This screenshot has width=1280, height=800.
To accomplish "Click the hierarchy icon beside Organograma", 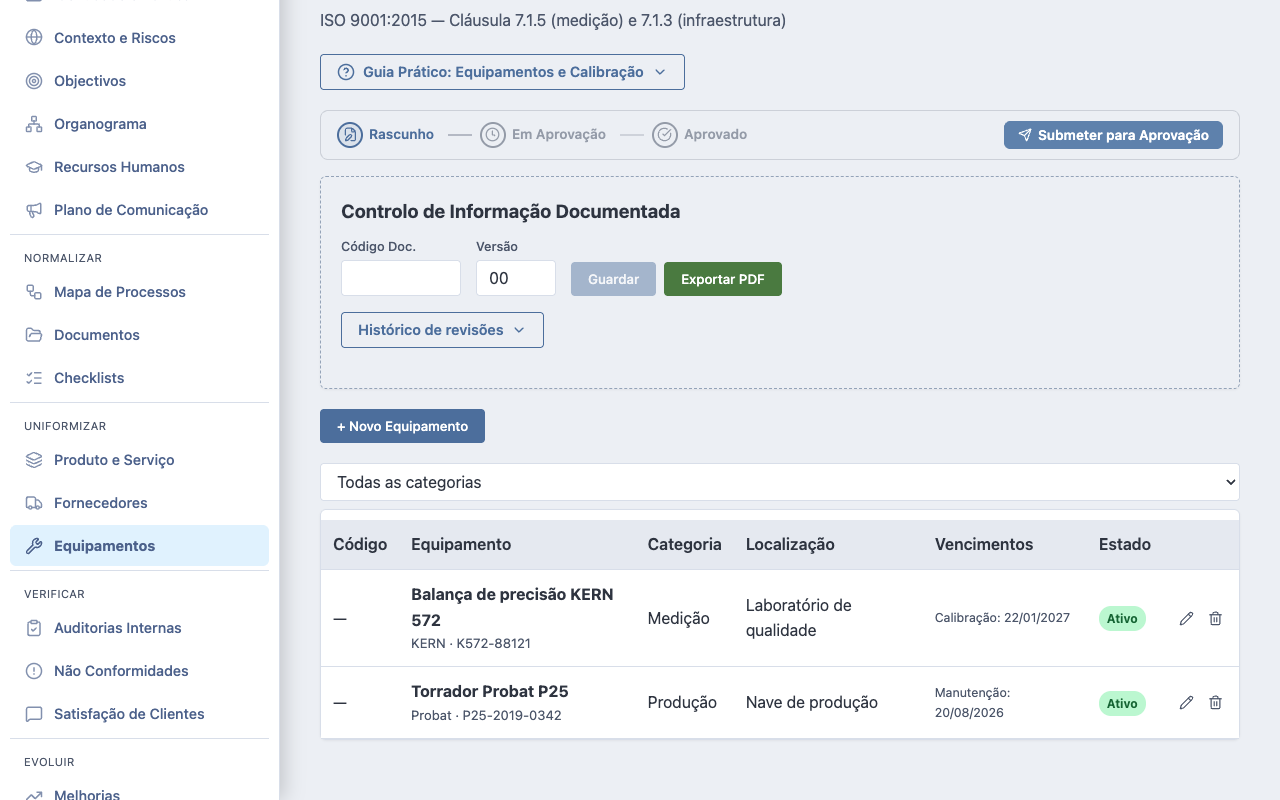I will pyautogui.click(x=34, y=124).
